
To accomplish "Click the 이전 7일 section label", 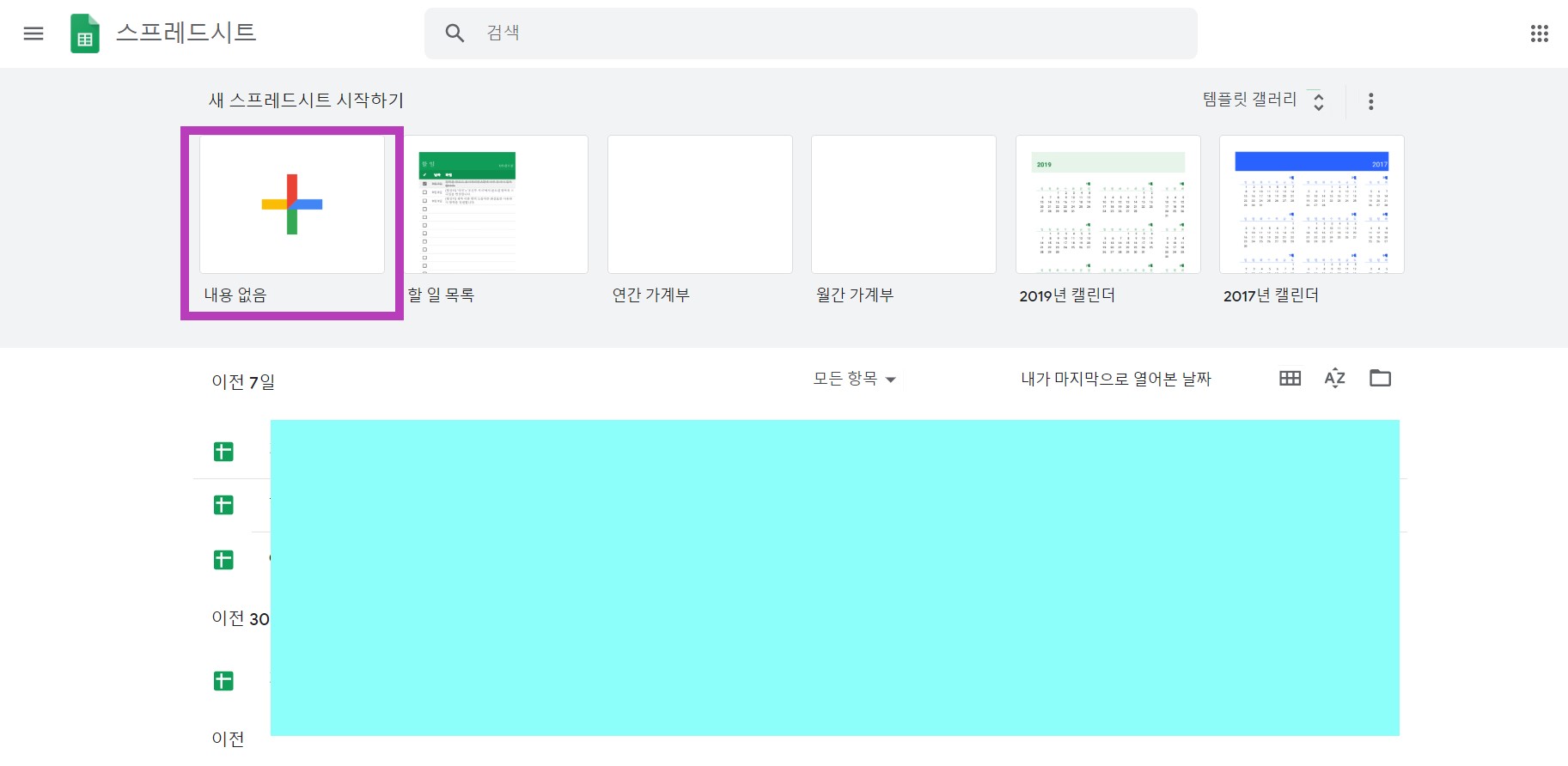I will [243, 381].
